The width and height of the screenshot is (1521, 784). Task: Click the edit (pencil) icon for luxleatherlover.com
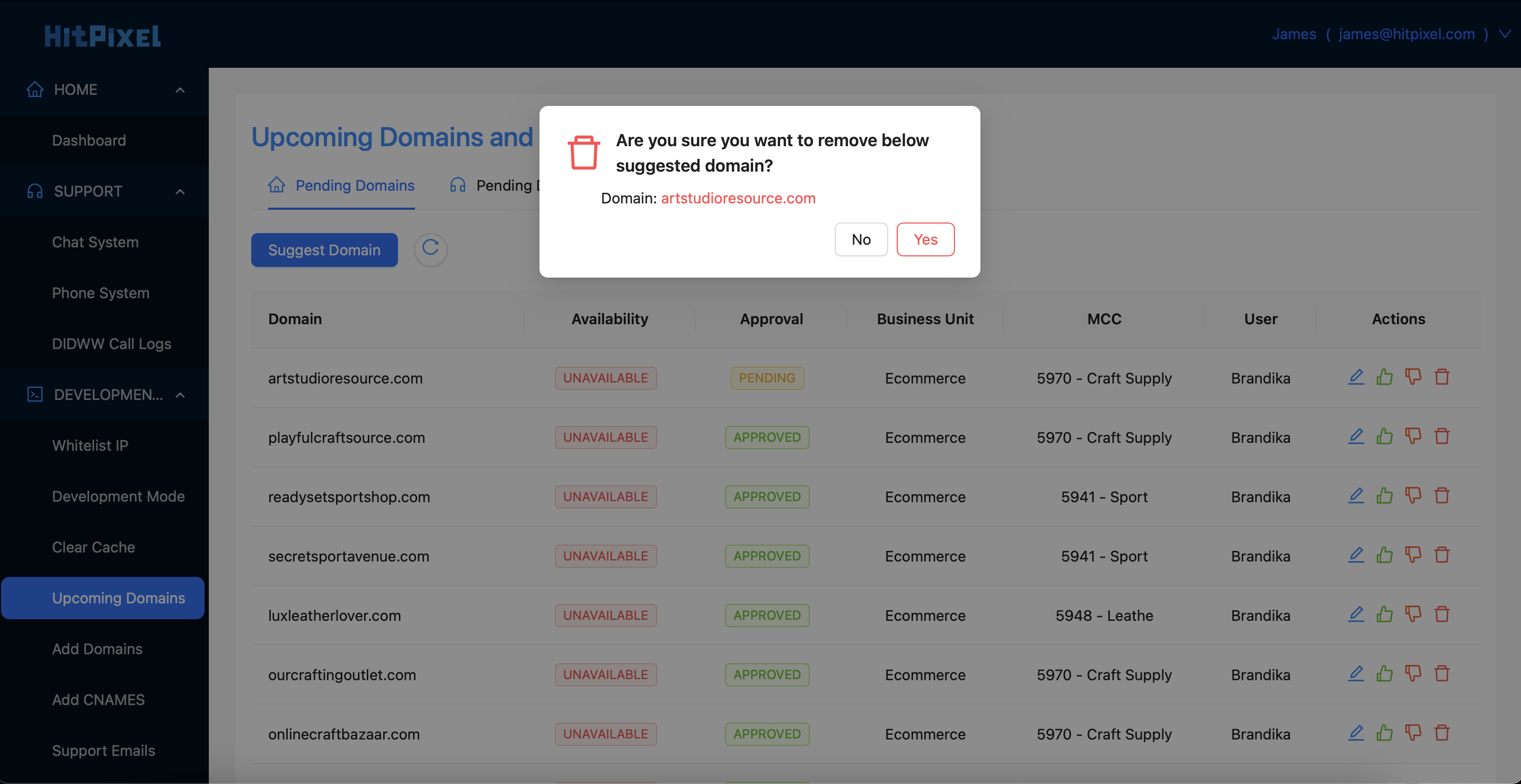1356,614
